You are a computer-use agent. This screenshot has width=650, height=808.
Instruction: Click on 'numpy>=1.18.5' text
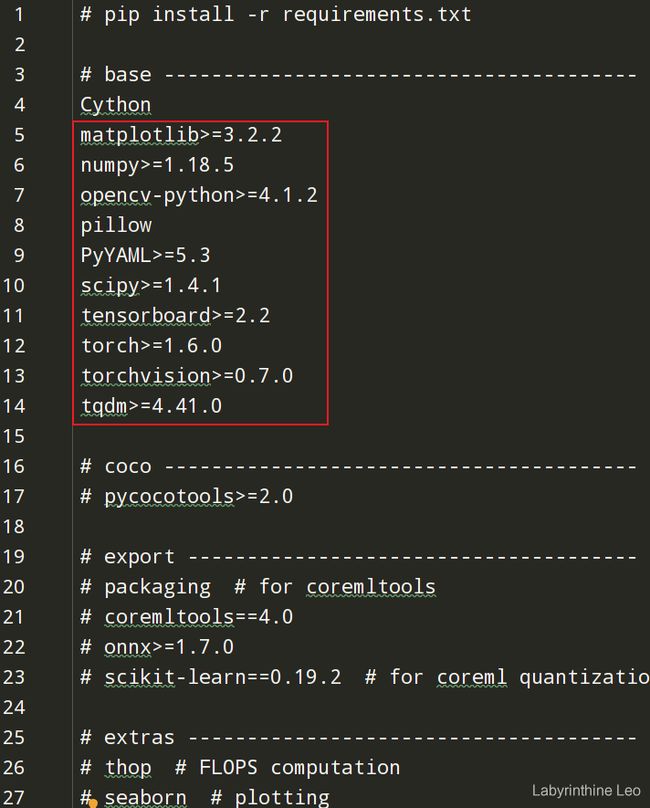pos(157,165)
